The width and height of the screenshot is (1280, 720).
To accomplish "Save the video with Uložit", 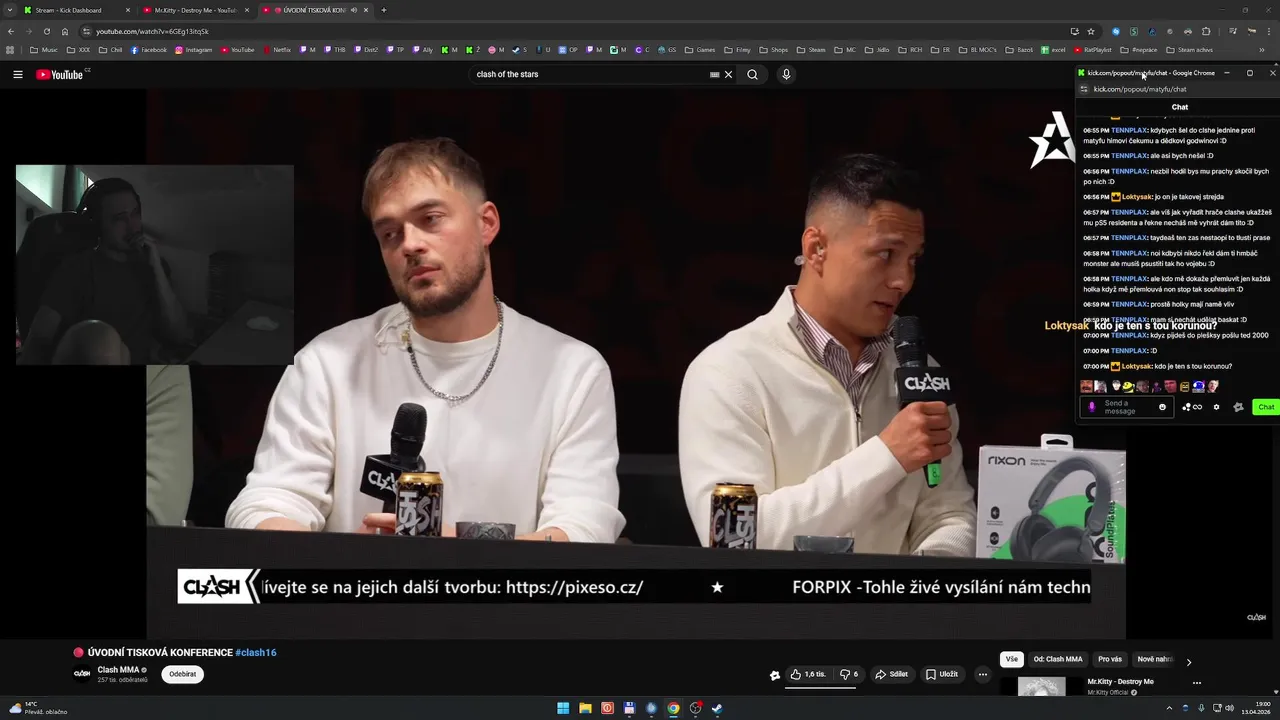I will tap(942, 674).
